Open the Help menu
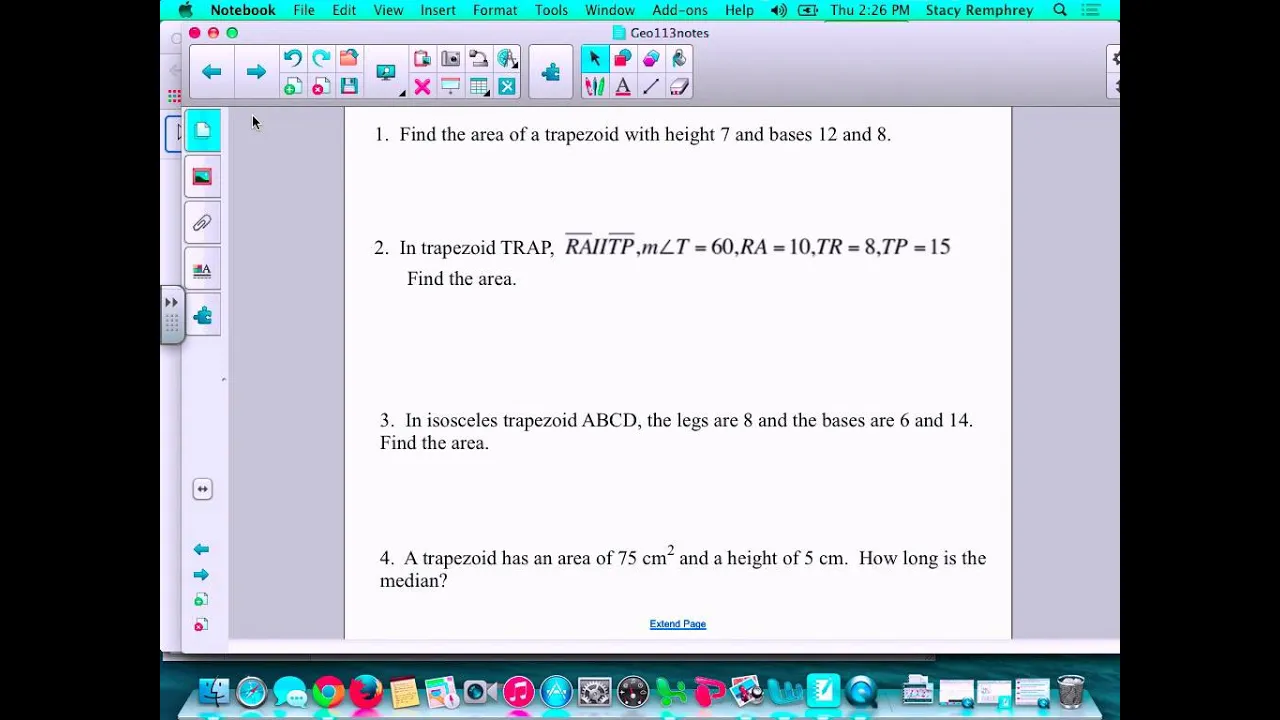This screenshot has width=1280, height=720. click(x=739, y=10)
